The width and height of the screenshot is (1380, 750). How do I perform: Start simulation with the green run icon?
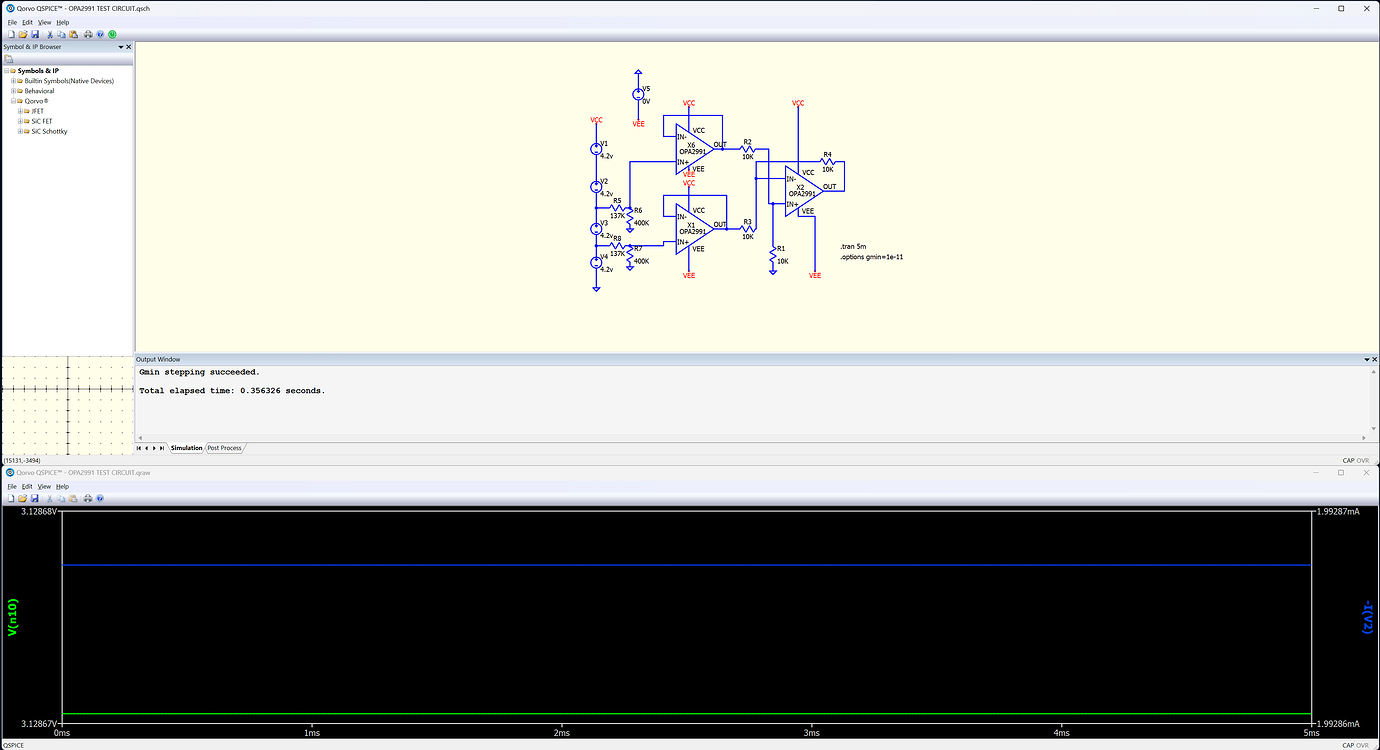pos(112,33)
